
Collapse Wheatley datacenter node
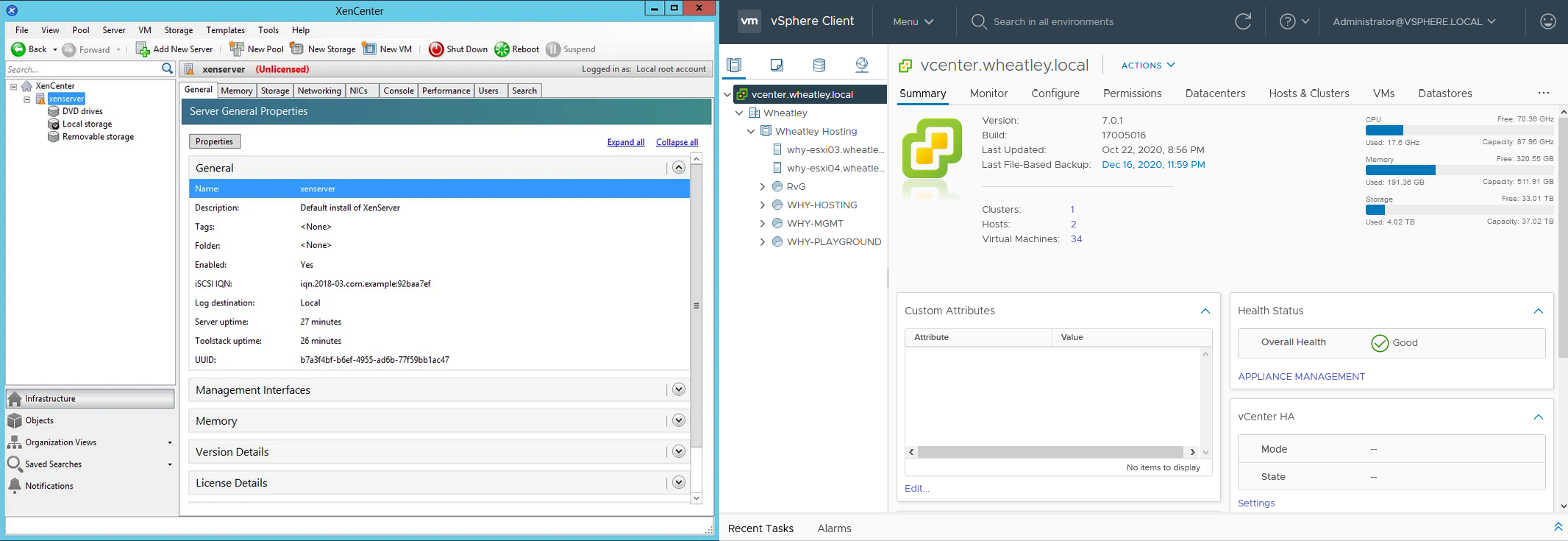point(739,113)
